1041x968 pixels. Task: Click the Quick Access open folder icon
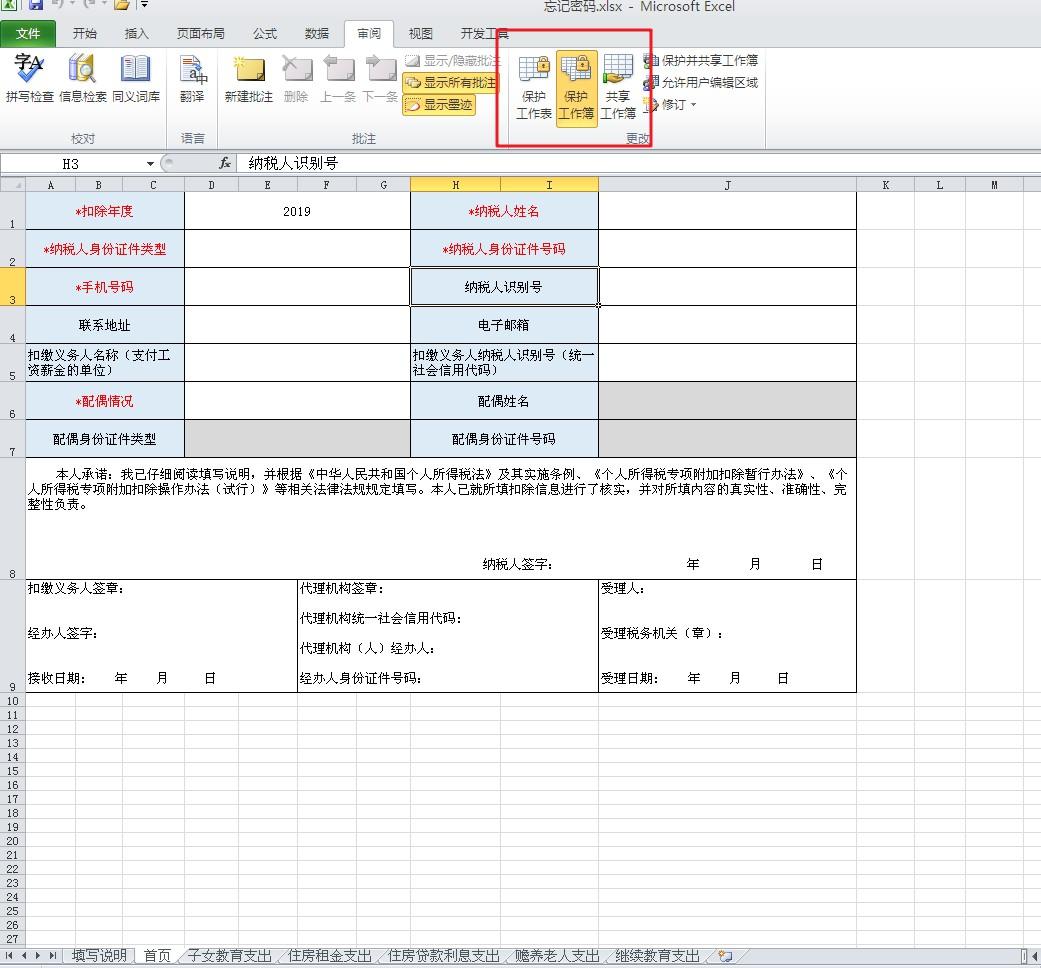tap(122, 5)
